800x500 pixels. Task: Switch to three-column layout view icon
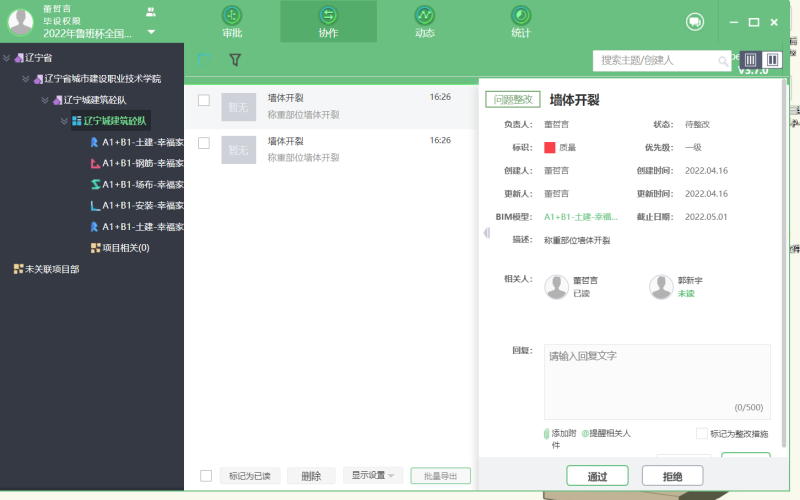[750, 60]
